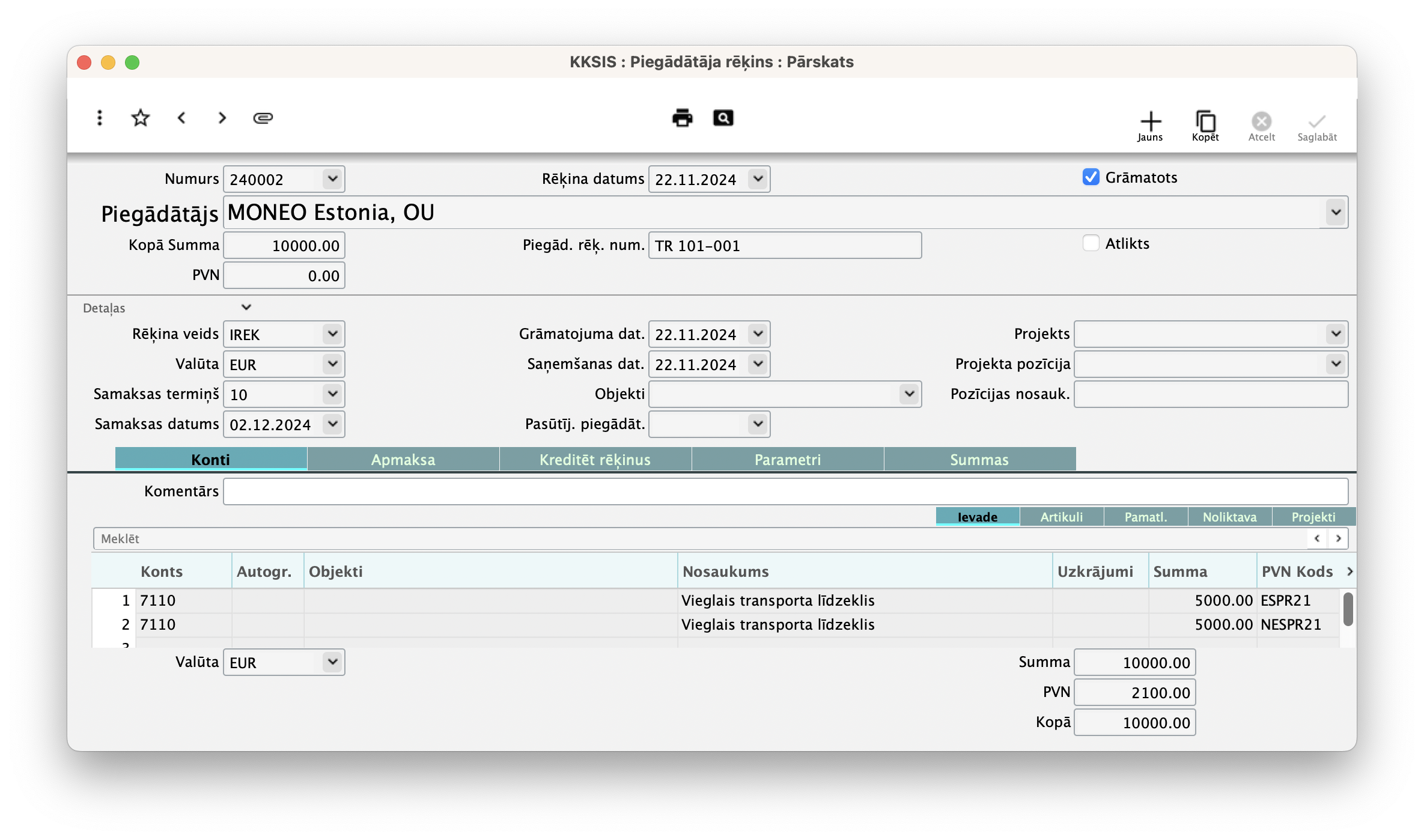This screenshot has height=840, width=1424.
Task: Switch to Summas tab
Action: point(980,459)
